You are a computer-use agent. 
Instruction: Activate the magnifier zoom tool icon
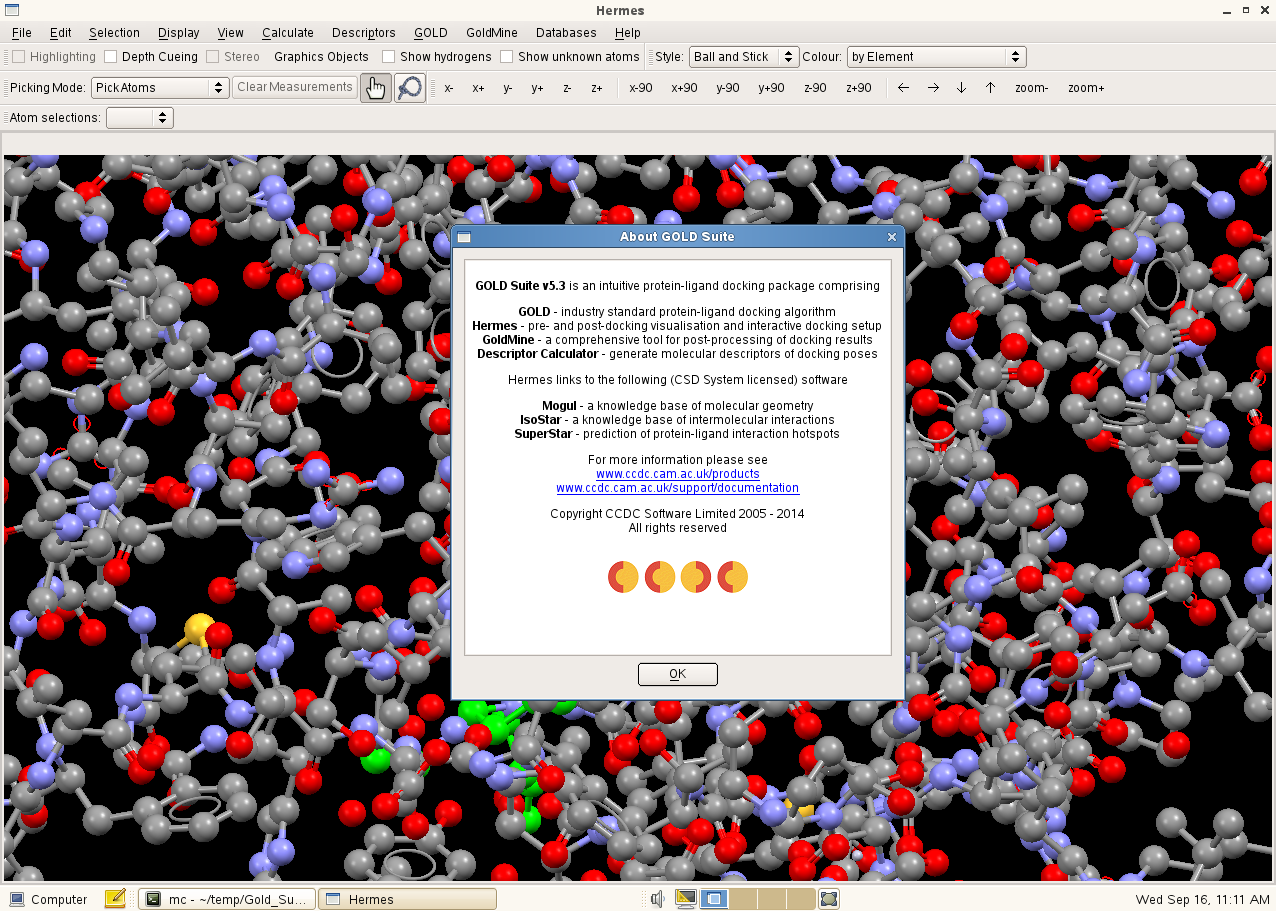click(x=409, y=88)
